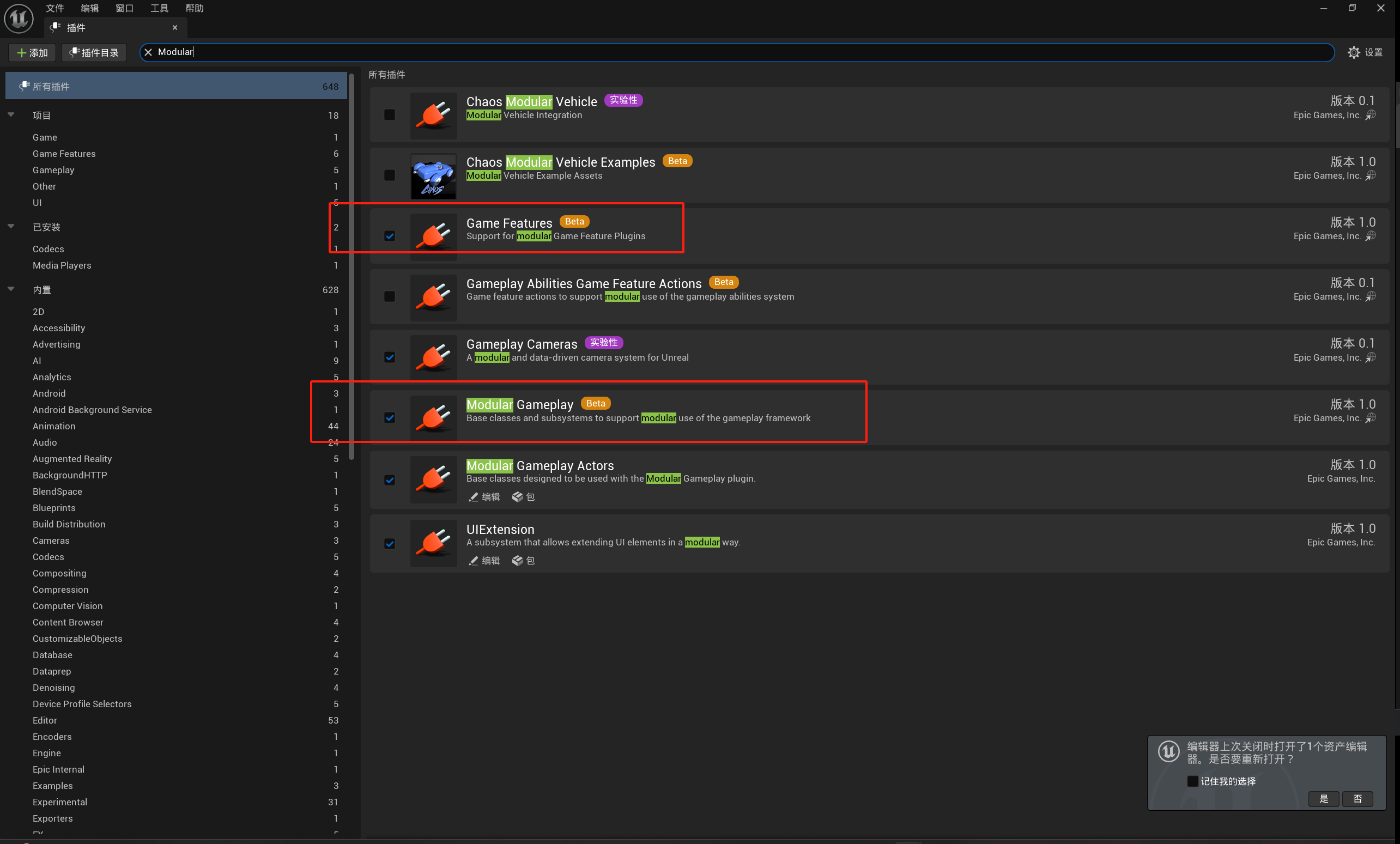Image resolution: width=1400 pixels, height=844 pixels.
Task: Clear the search box with the X icon
Action: [148, 52]
